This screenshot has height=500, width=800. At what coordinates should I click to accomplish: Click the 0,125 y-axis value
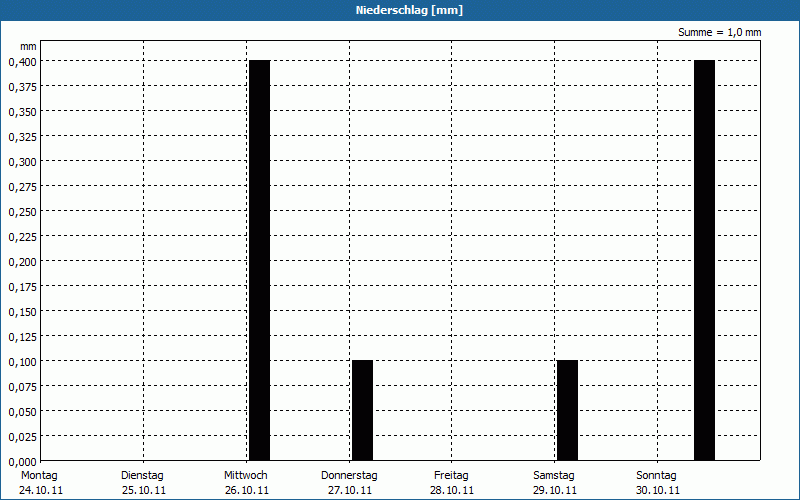(22, 337)
